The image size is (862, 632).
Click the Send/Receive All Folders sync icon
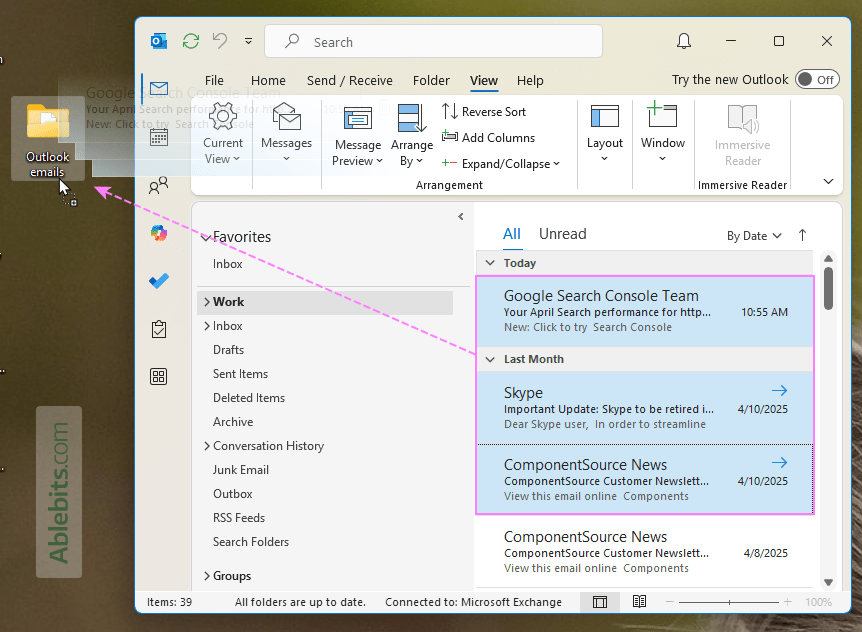point(191,41)
